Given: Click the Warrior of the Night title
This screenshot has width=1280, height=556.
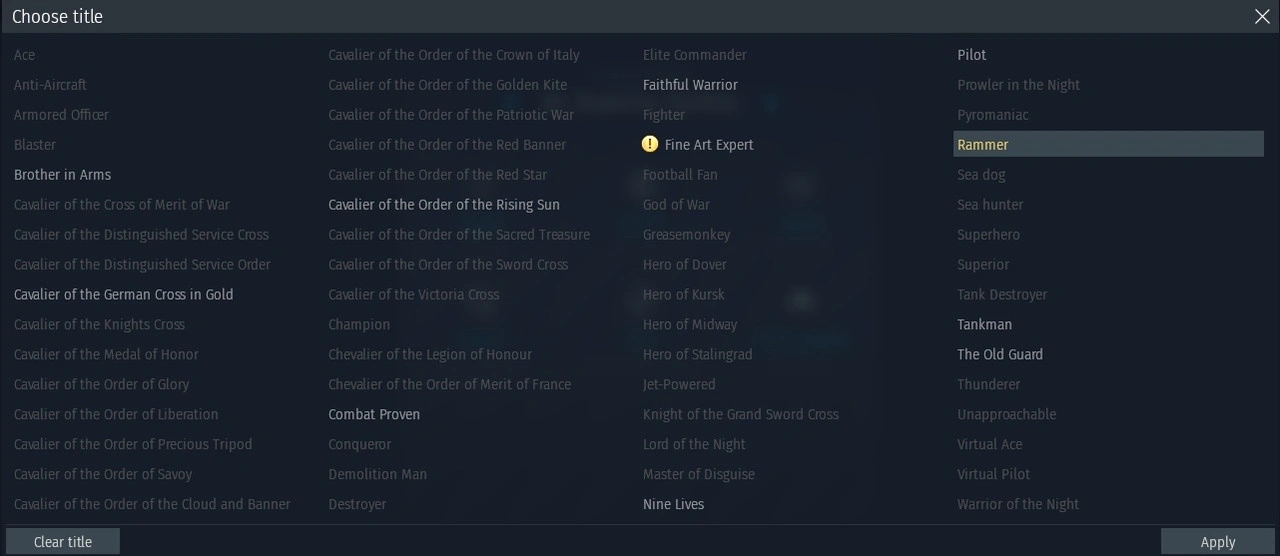Looking at the screenshot, I should [x=1018, y=505].
